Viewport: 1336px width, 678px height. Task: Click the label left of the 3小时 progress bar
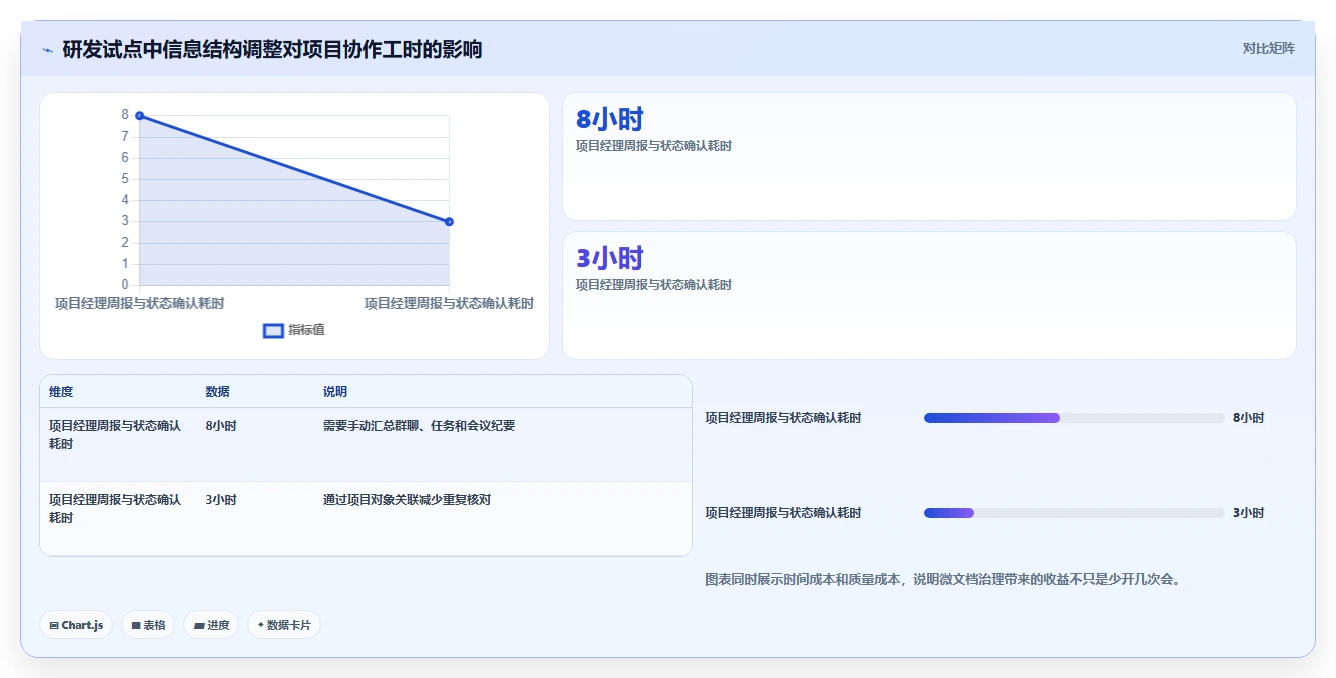(783, 513)
